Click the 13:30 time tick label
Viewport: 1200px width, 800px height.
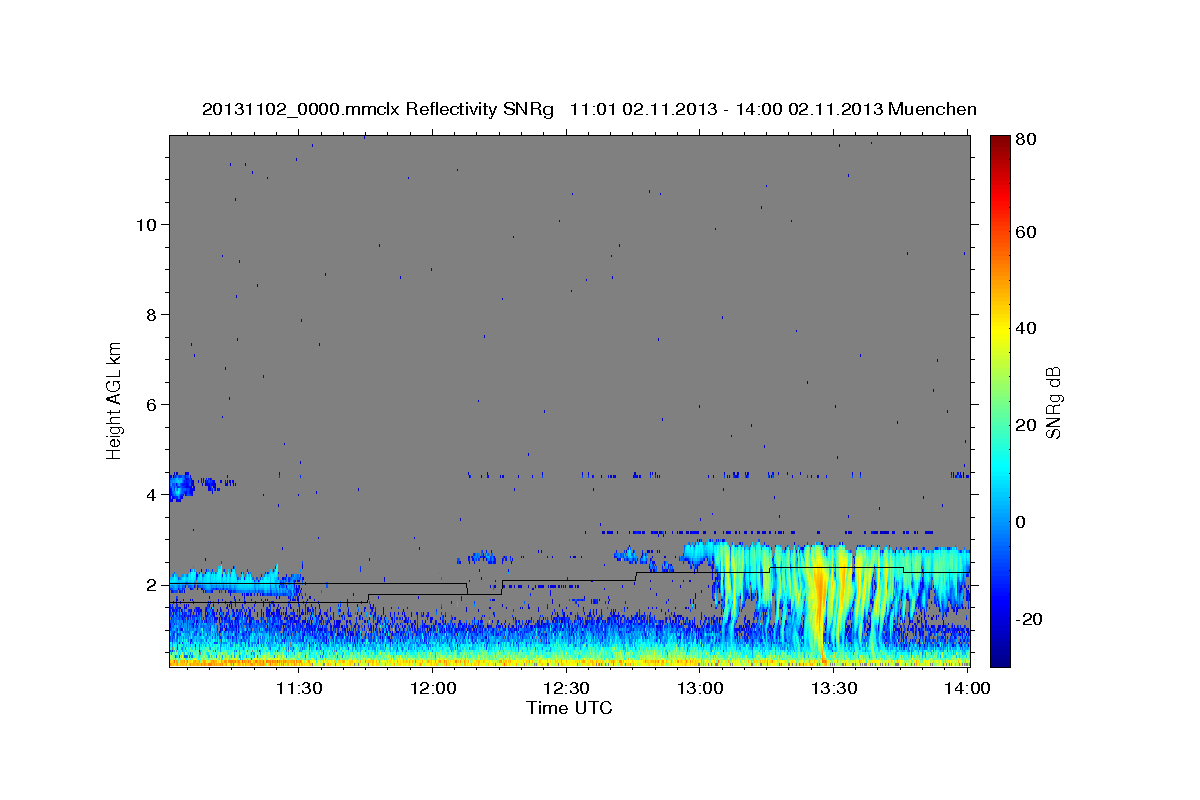[834, 689]
